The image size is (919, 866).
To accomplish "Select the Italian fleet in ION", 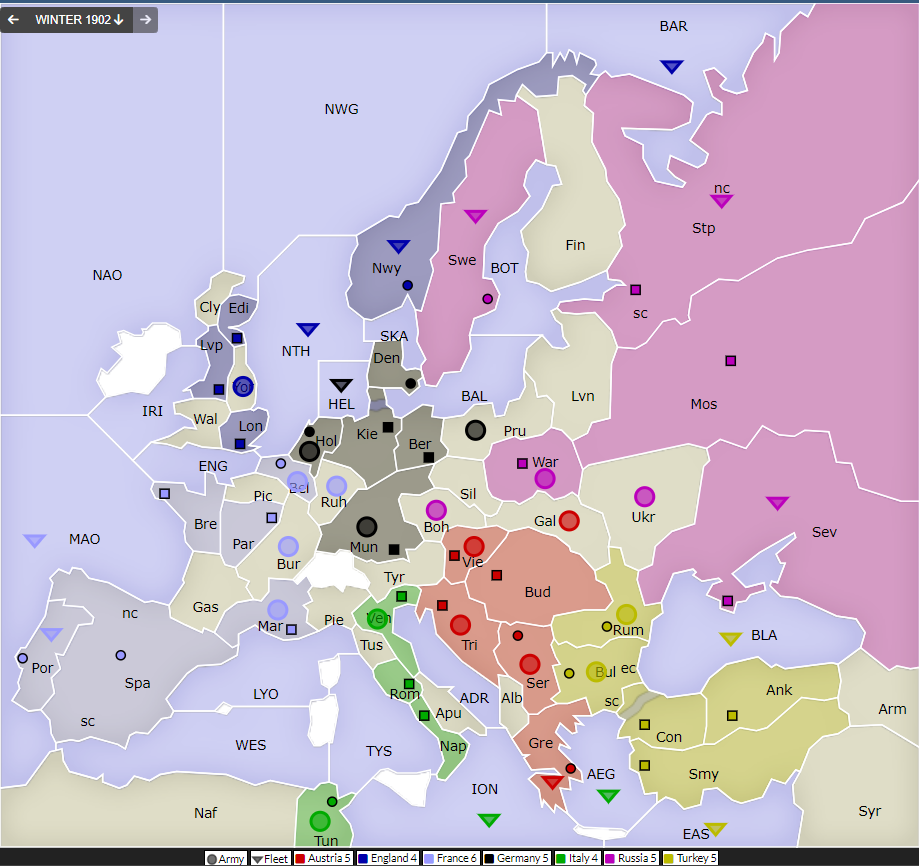I will click(x=489, y=820).
